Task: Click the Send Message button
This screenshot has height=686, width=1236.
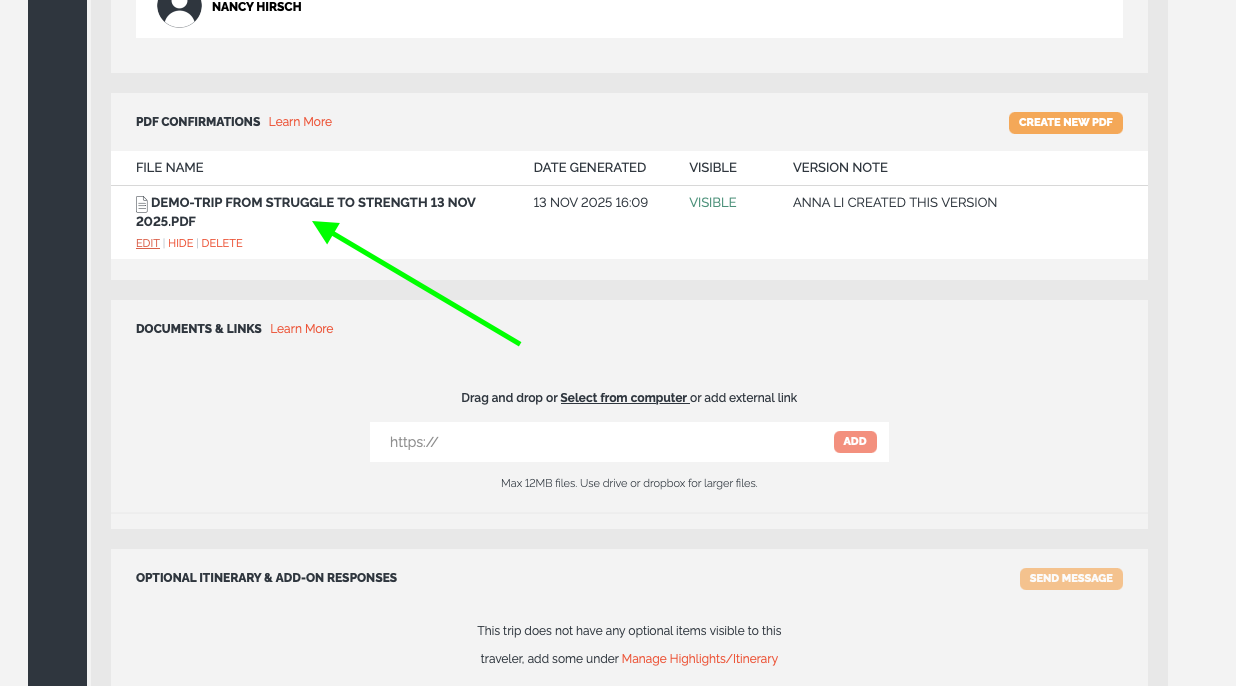Action: pos(1071,578)
